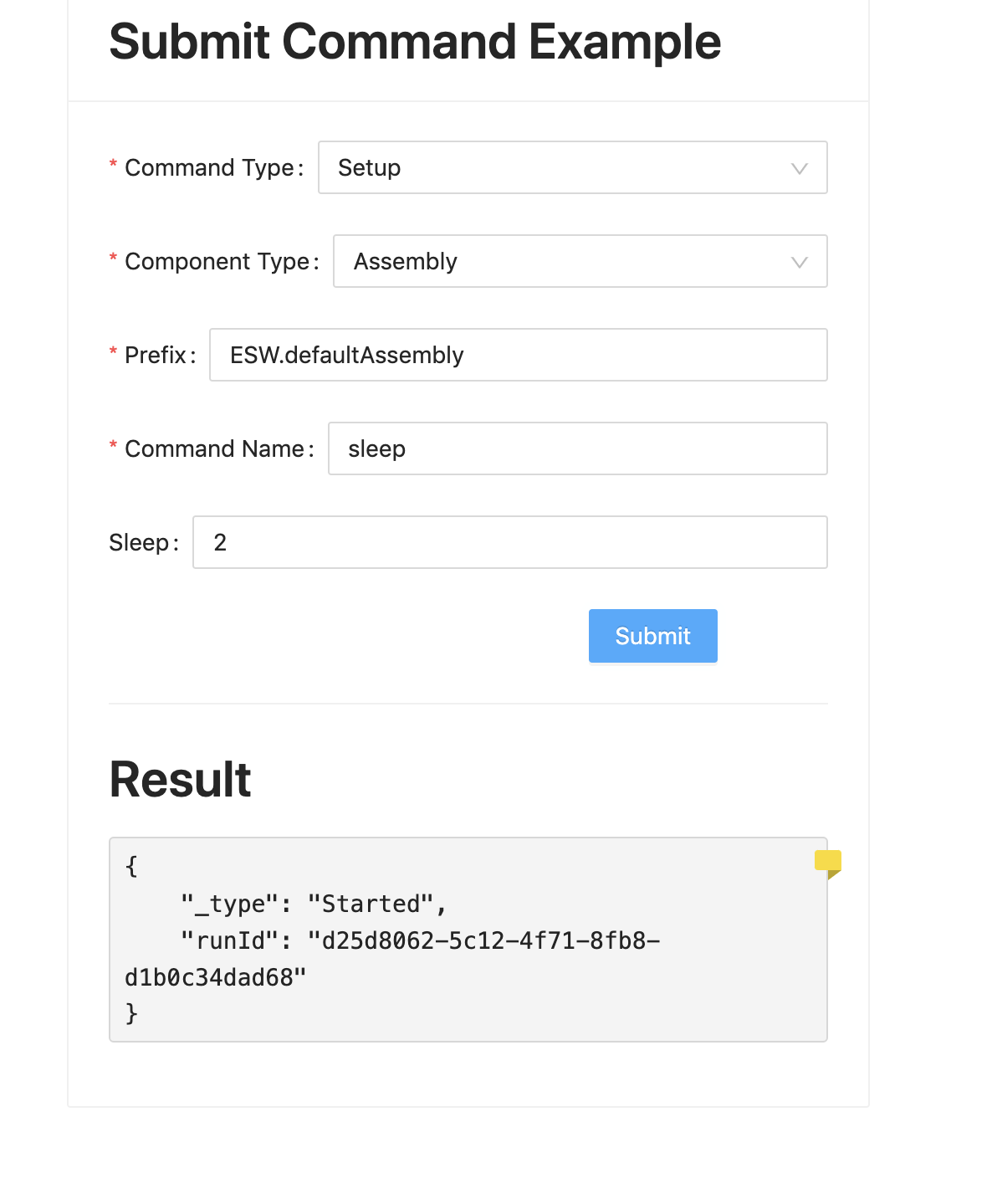Viewport: 992px width, 1204px height.
Task: Open the Component Type dropdown showing Assembly
Action: click(580, 261)
